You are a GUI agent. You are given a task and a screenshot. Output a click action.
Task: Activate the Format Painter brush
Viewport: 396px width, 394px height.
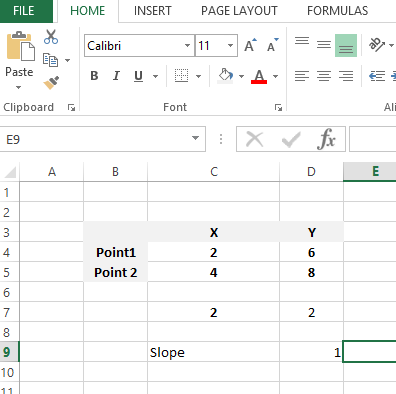coord(51,83)
